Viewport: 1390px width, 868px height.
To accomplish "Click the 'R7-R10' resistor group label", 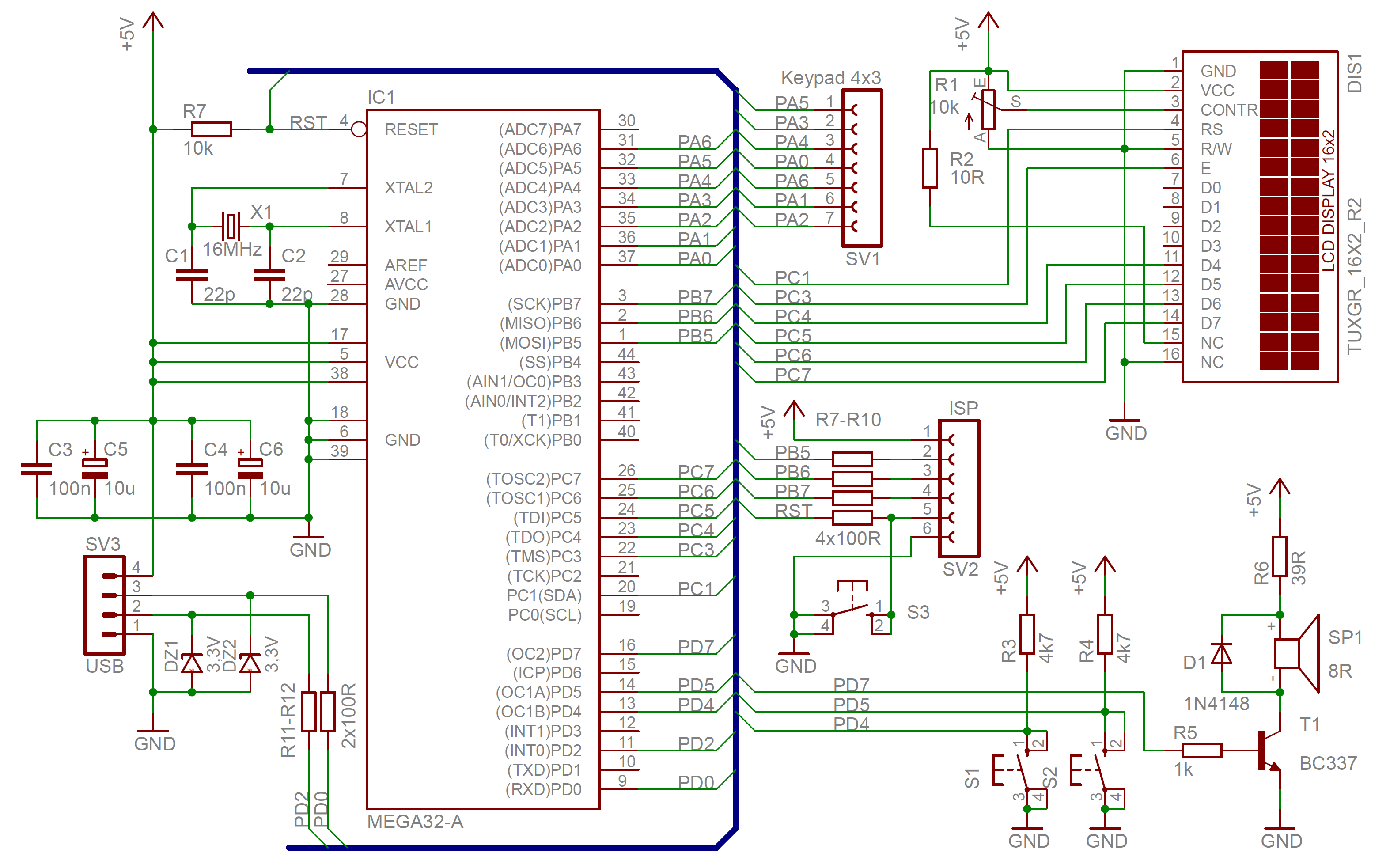I will tap(848, 420).
